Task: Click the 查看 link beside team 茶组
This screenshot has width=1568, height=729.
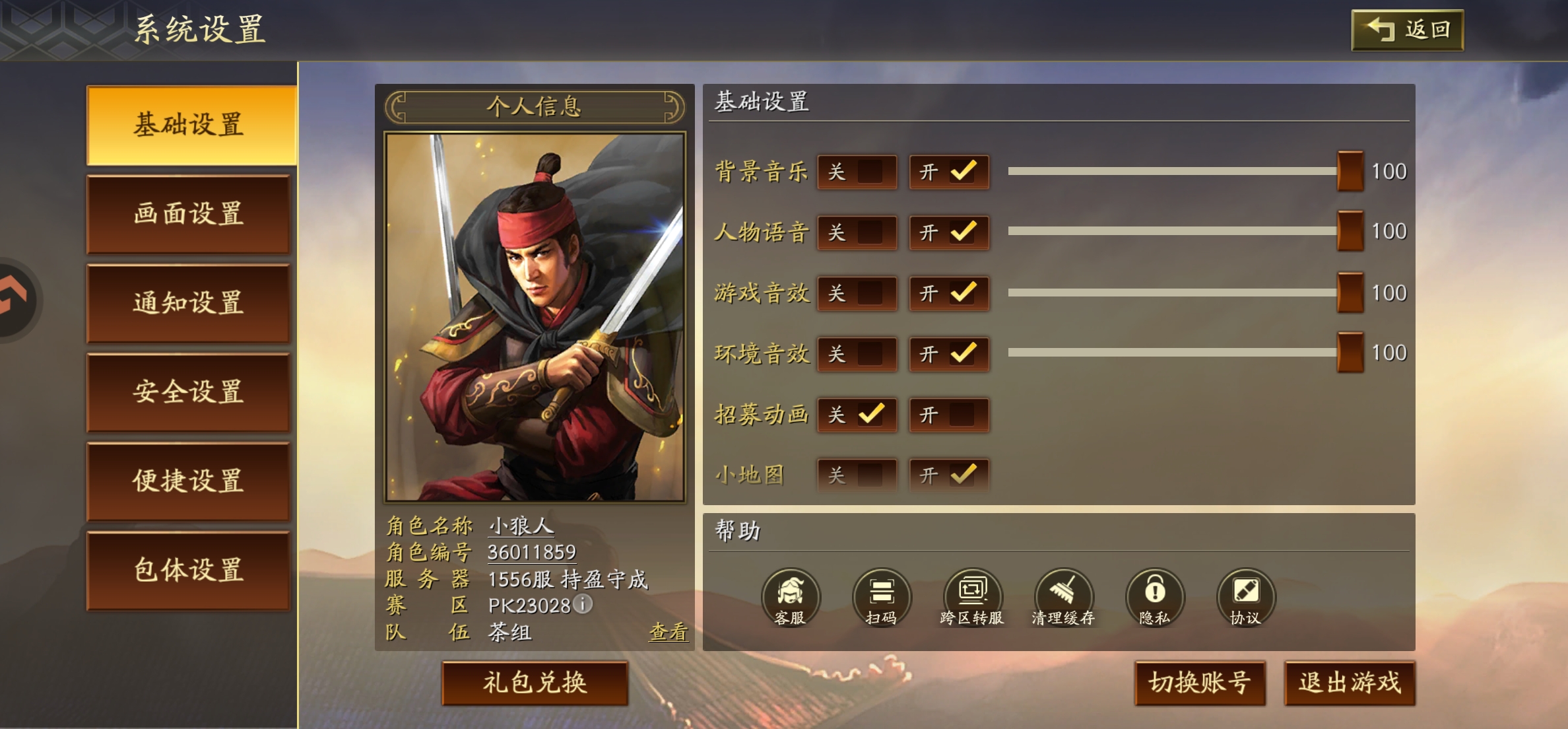Action: [669, 632]
